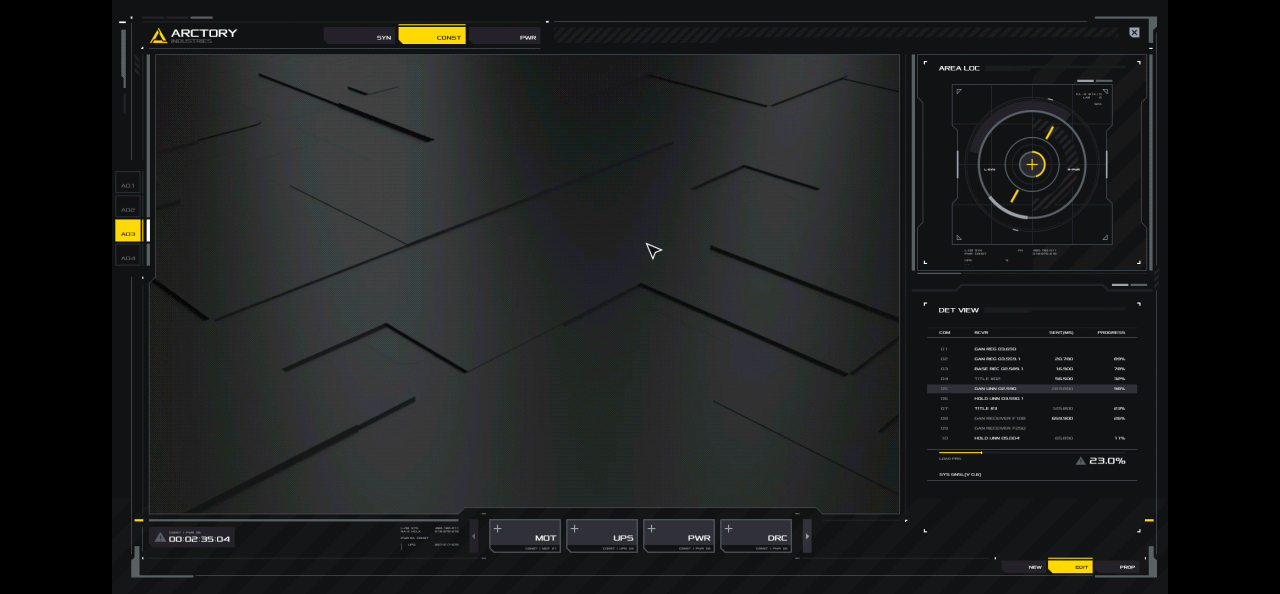Click the plus icon on MOT card
Screen dimensions: 1280x594
[x=497, y=529]
